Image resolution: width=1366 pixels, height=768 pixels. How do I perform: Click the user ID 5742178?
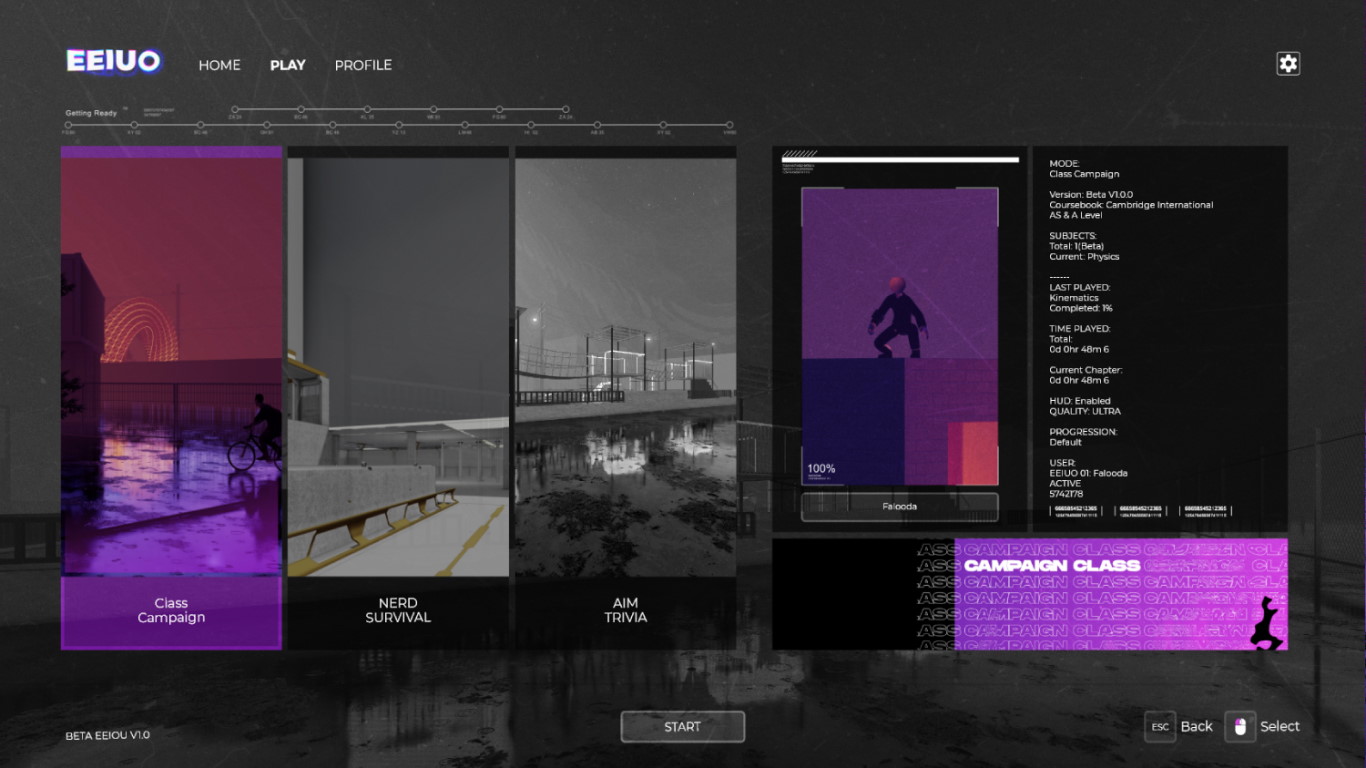(x=1066, y=494)
